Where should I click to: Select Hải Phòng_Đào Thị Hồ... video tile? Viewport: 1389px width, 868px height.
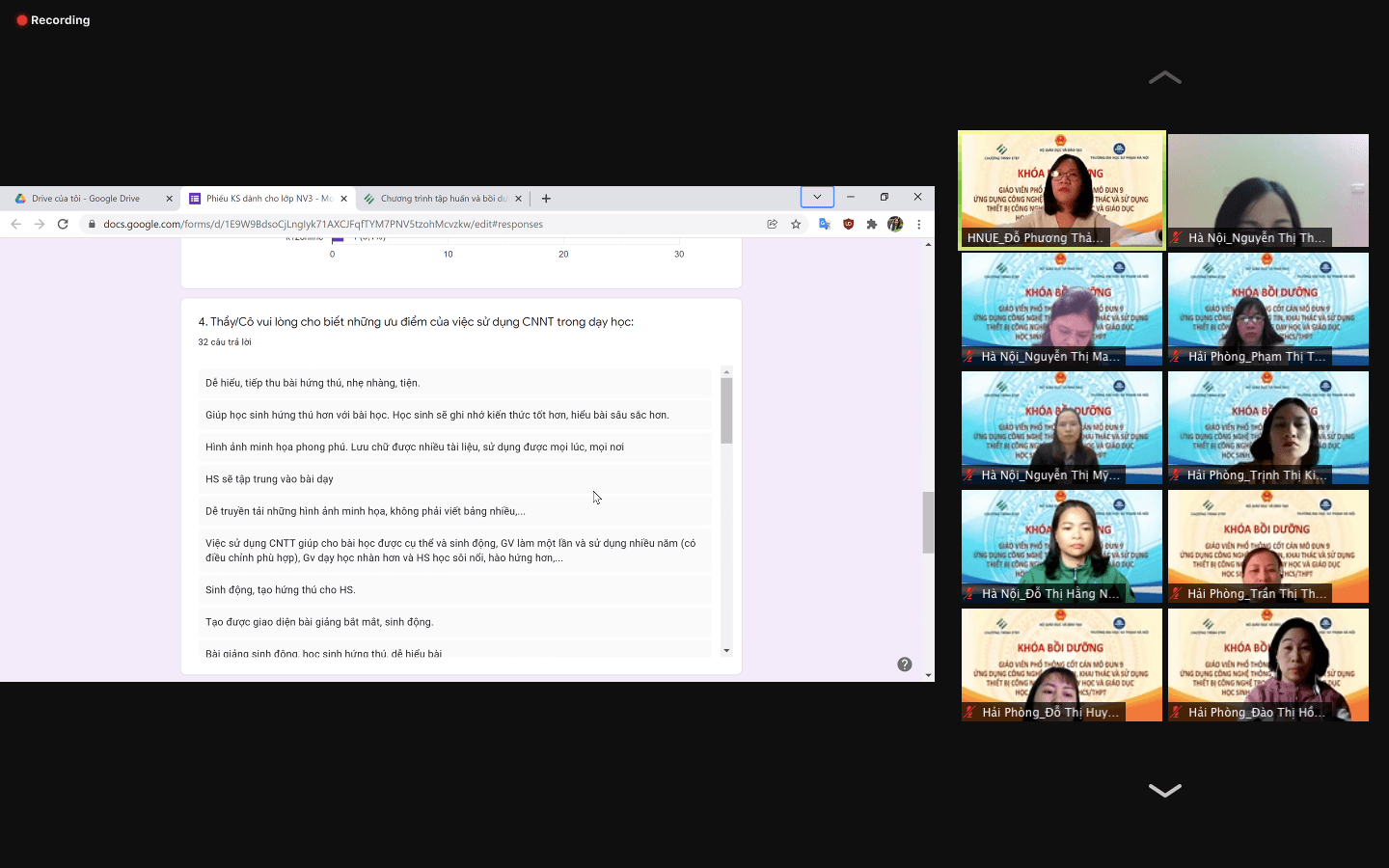tap(1268, 665)
